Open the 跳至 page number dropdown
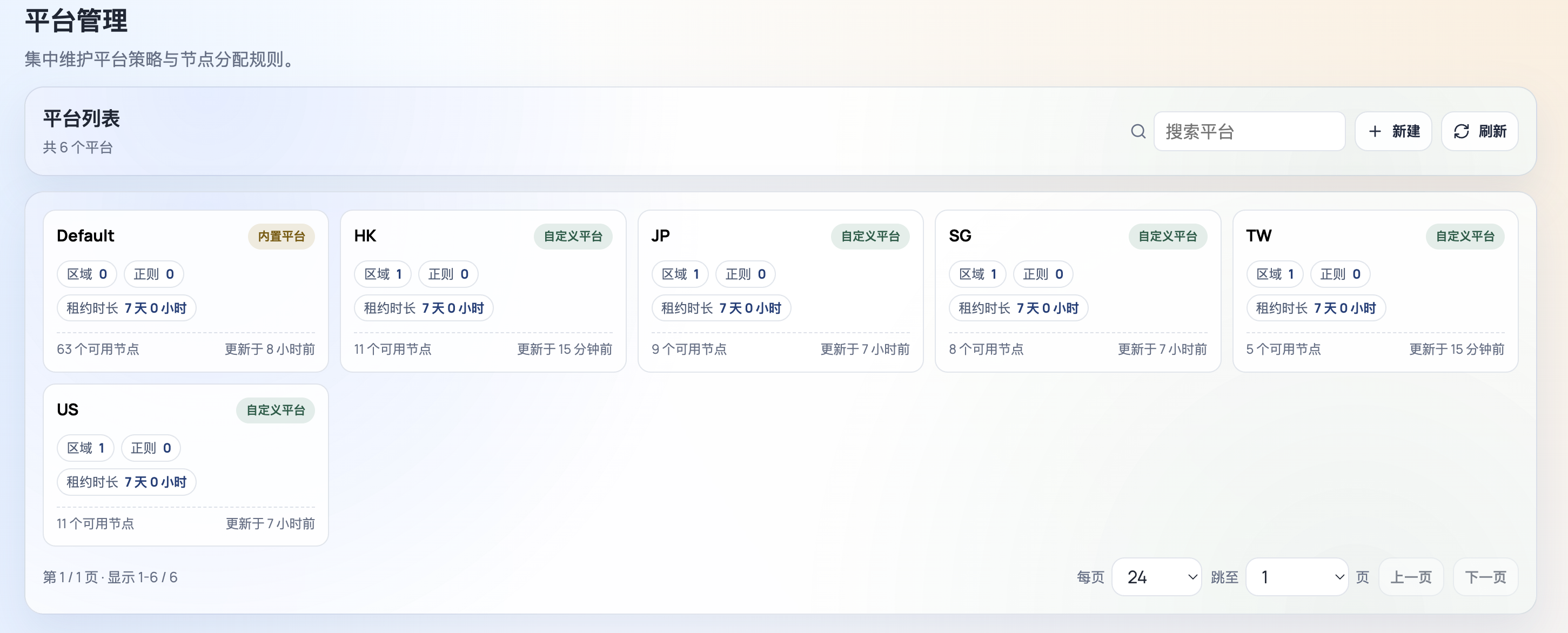Image resolution: width=1568 pixels, height=633 pixels. click(x=1297, y=576)
